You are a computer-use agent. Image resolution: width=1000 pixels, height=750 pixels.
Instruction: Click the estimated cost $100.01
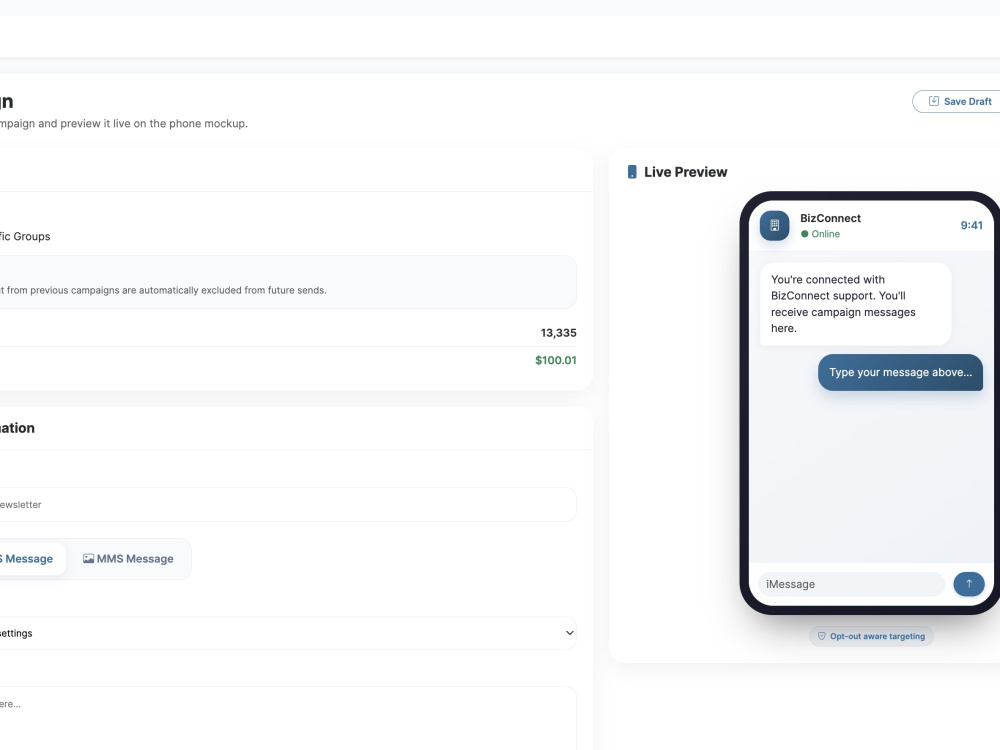tap(555, 360)
